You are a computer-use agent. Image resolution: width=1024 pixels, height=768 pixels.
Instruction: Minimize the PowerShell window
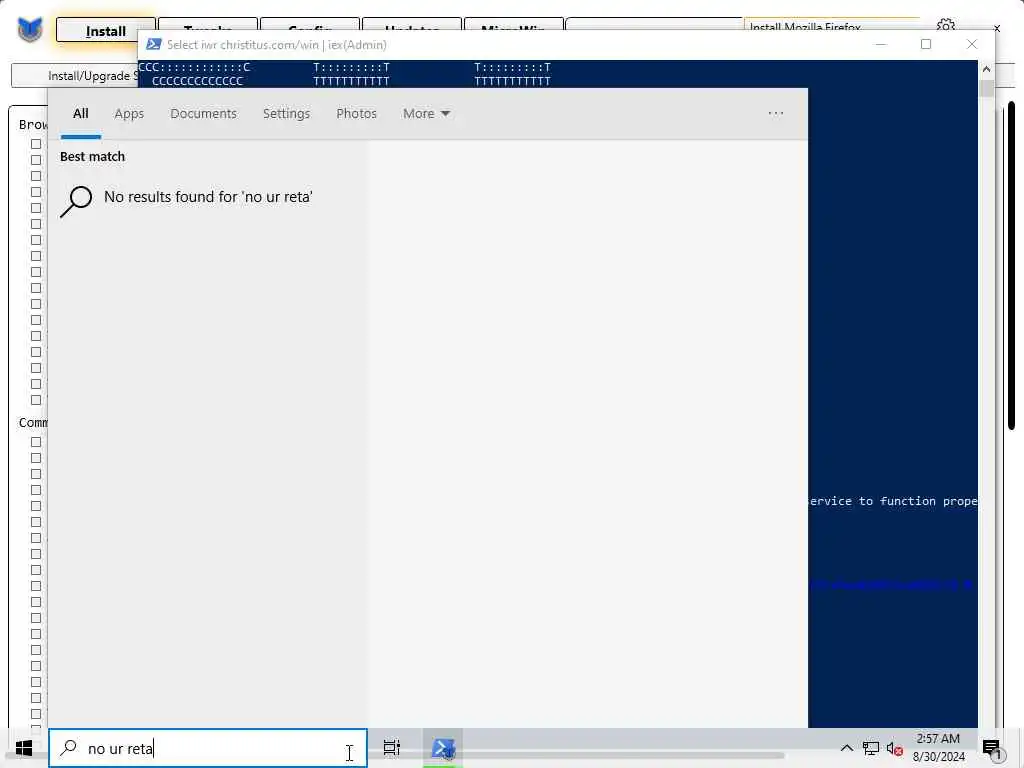(881, 44)
